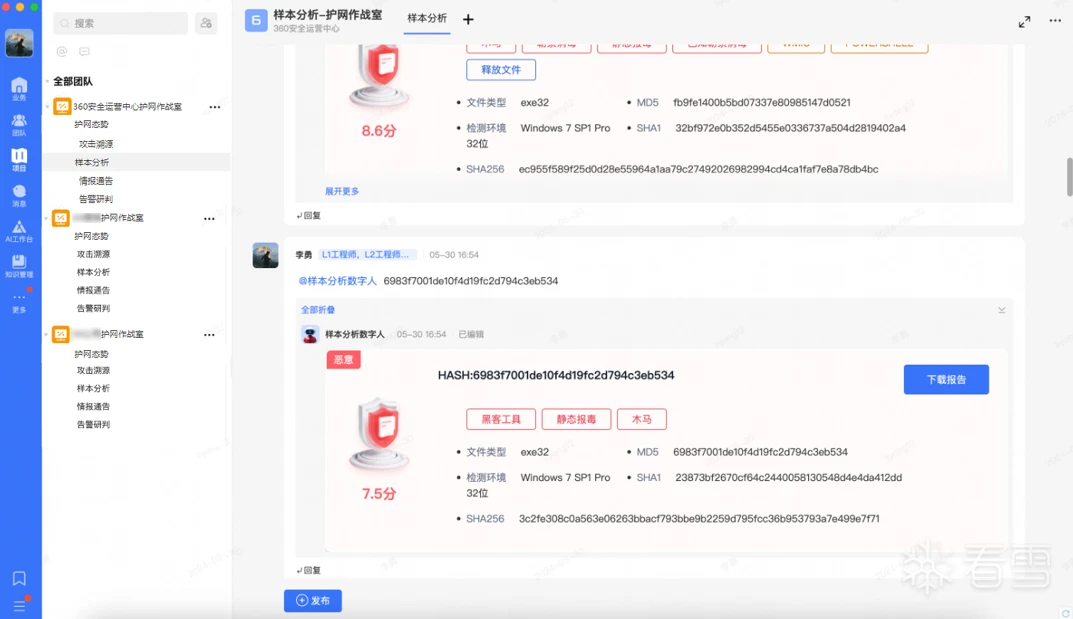
Task: Open the AI工作台 icon
Action: point(19,231)
